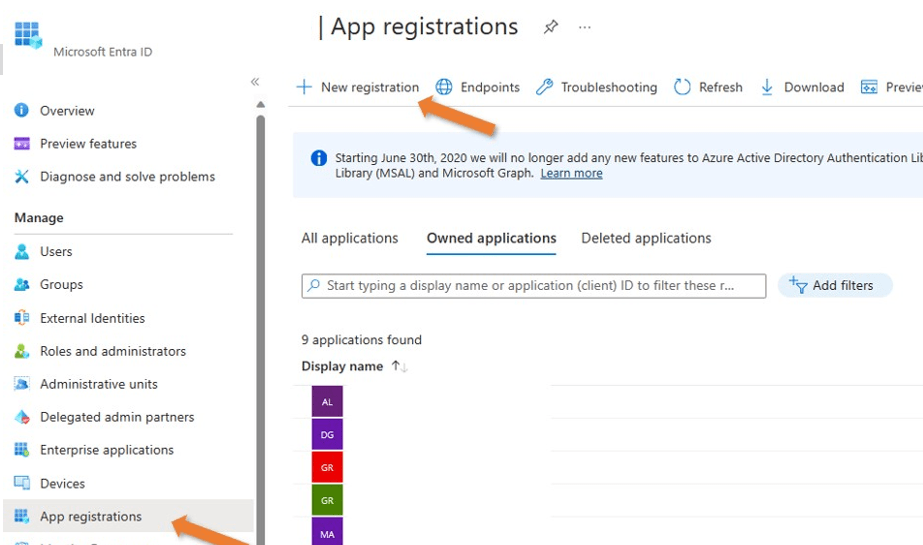Viewport: 923px width, 545px height.
Task: Click the Add filters button
Action: tap(834, 286)
